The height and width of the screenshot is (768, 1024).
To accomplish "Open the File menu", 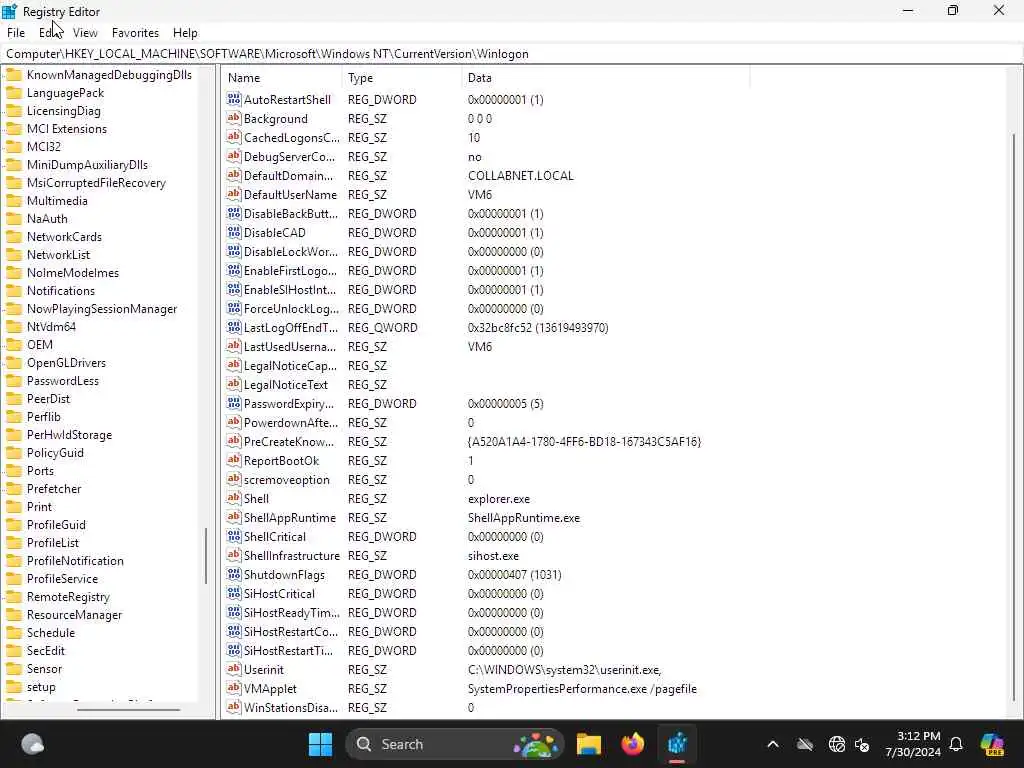I will tap(16, 33).
